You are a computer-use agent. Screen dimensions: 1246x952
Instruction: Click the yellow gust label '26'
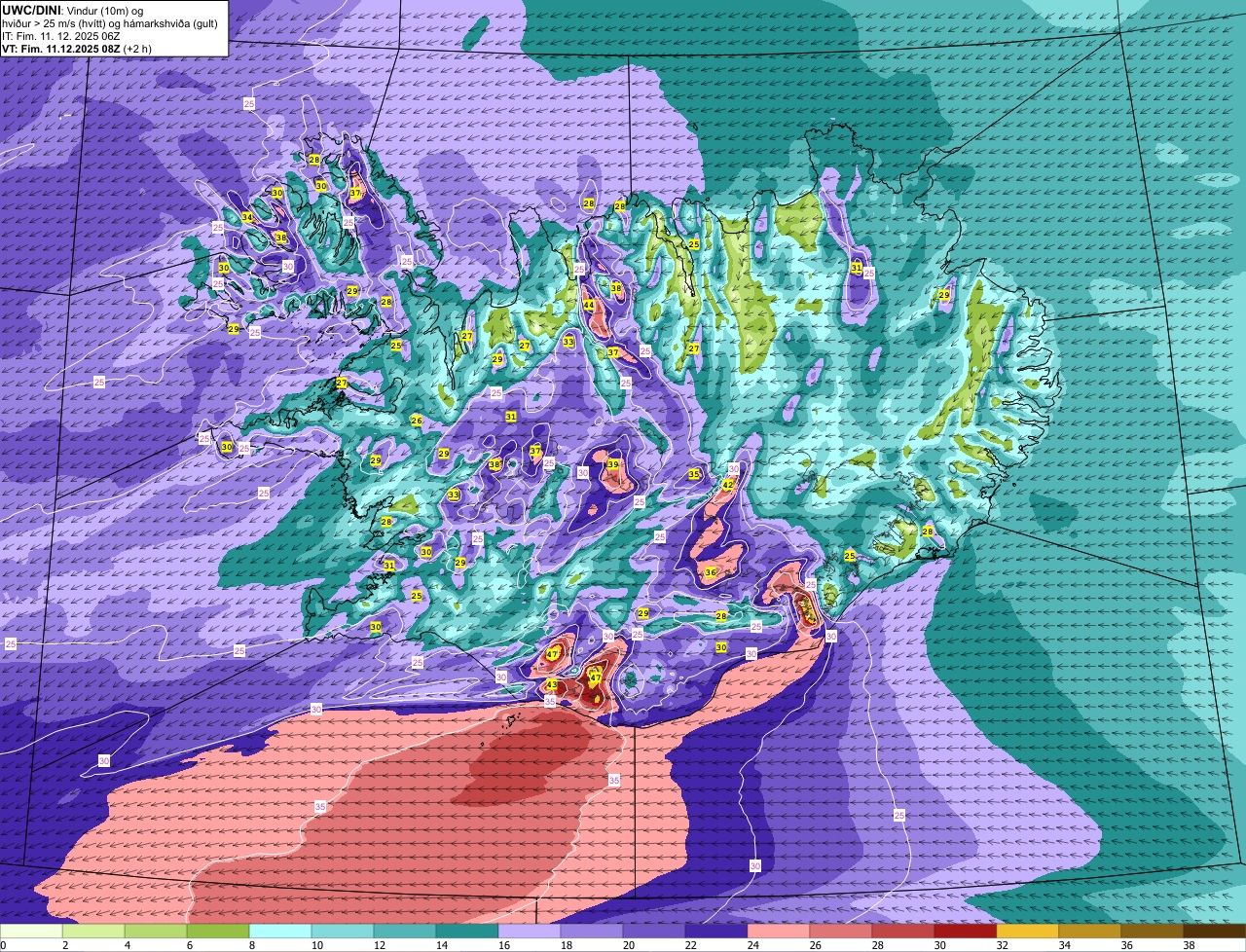tap(417, 421)
